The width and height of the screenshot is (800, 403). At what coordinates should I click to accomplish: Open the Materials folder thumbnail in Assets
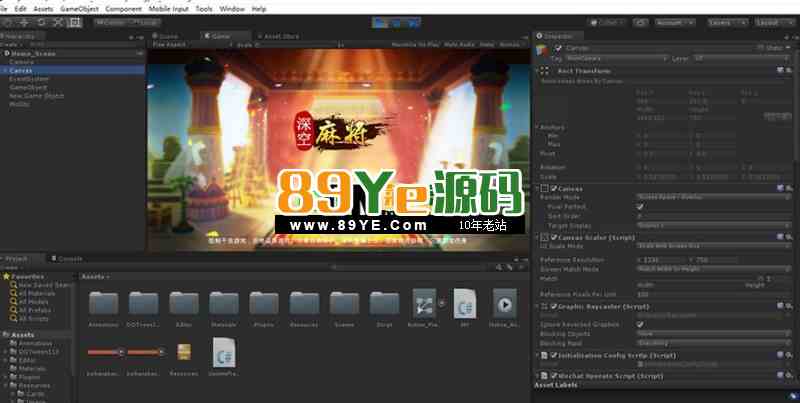coord(223,304)
